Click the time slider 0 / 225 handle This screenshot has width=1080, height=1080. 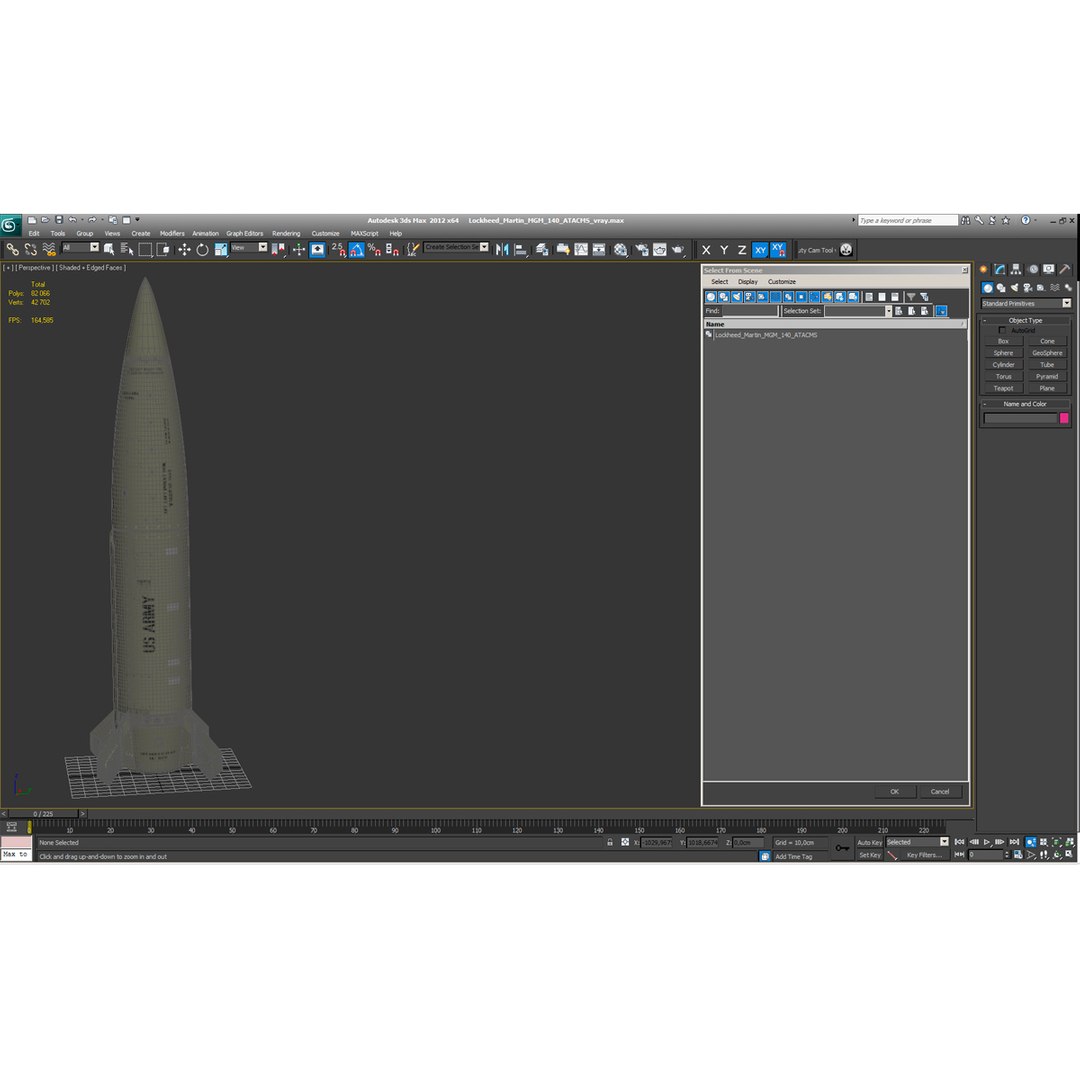pos(43,814)
